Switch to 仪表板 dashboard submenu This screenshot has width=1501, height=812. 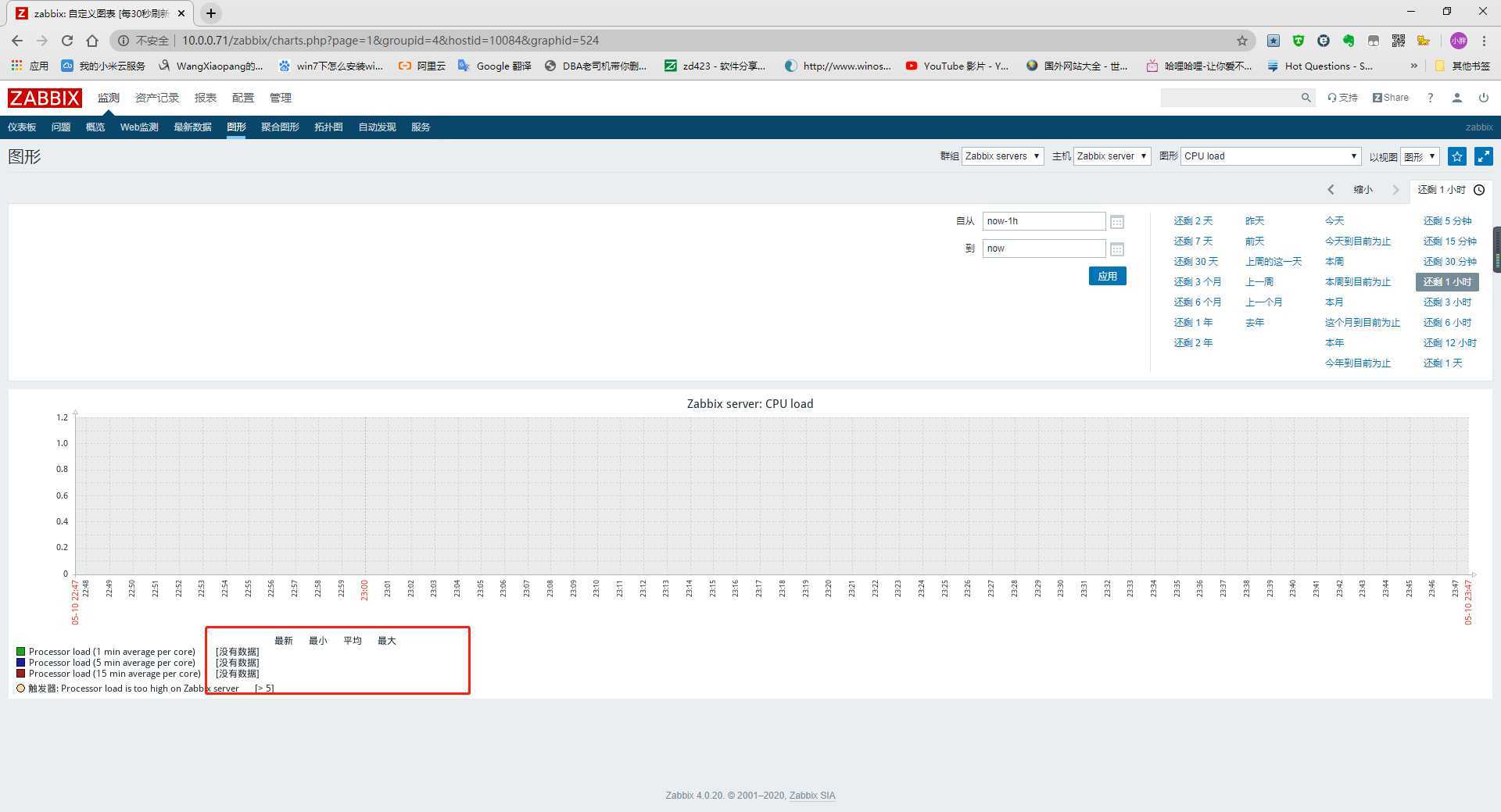click(22, 127)
